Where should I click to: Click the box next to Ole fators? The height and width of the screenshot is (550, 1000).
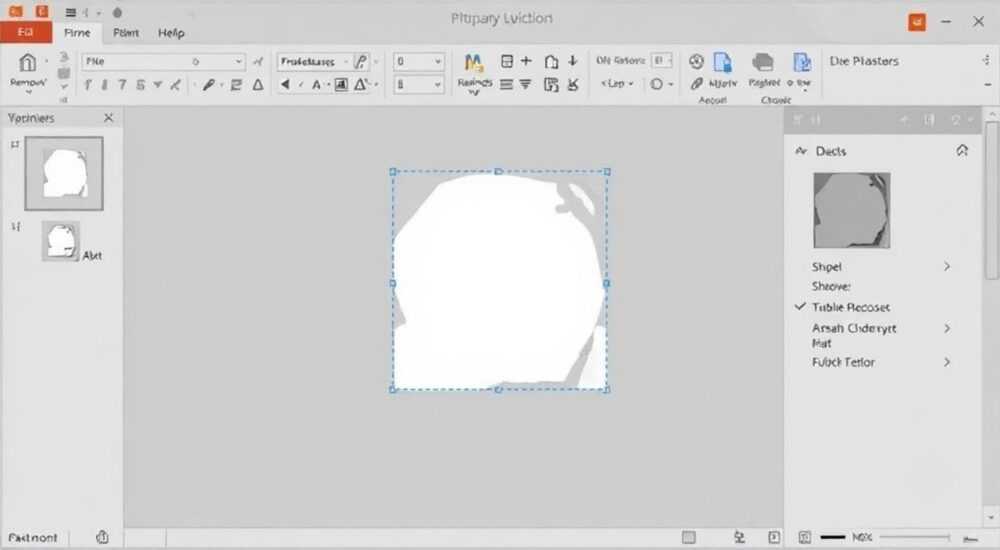tap(662, 61)
